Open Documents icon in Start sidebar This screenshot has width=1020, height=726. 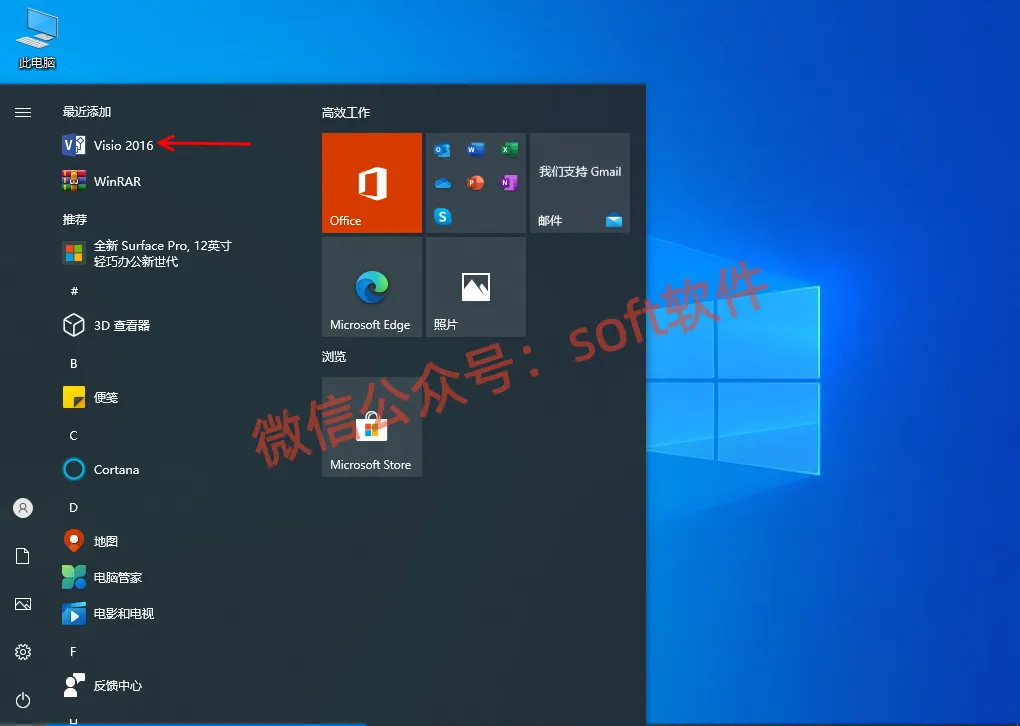click(23, 556)
